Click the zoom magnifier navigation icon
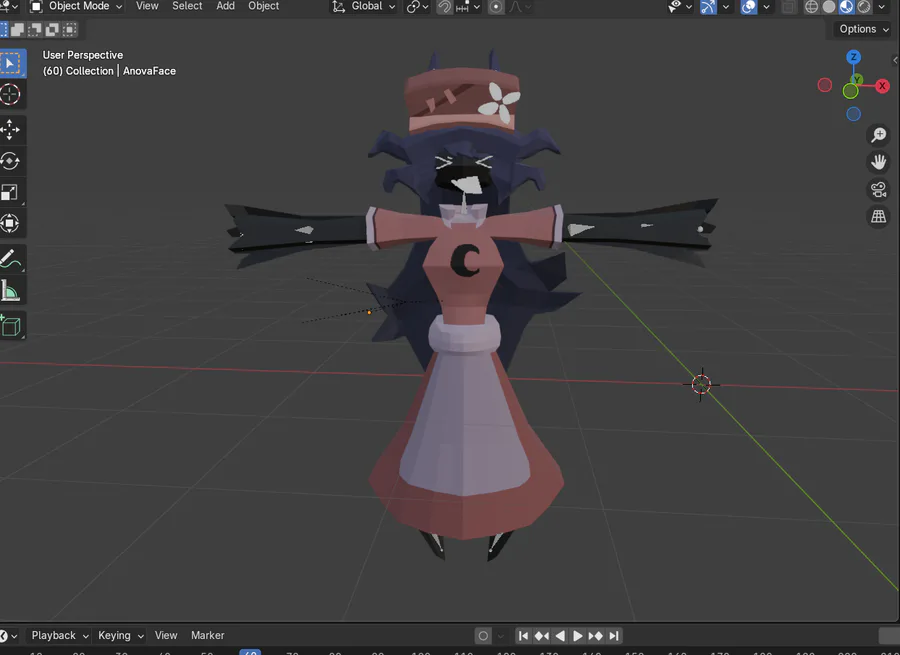This screenshot has width=900, height=655. pos(878,135)
